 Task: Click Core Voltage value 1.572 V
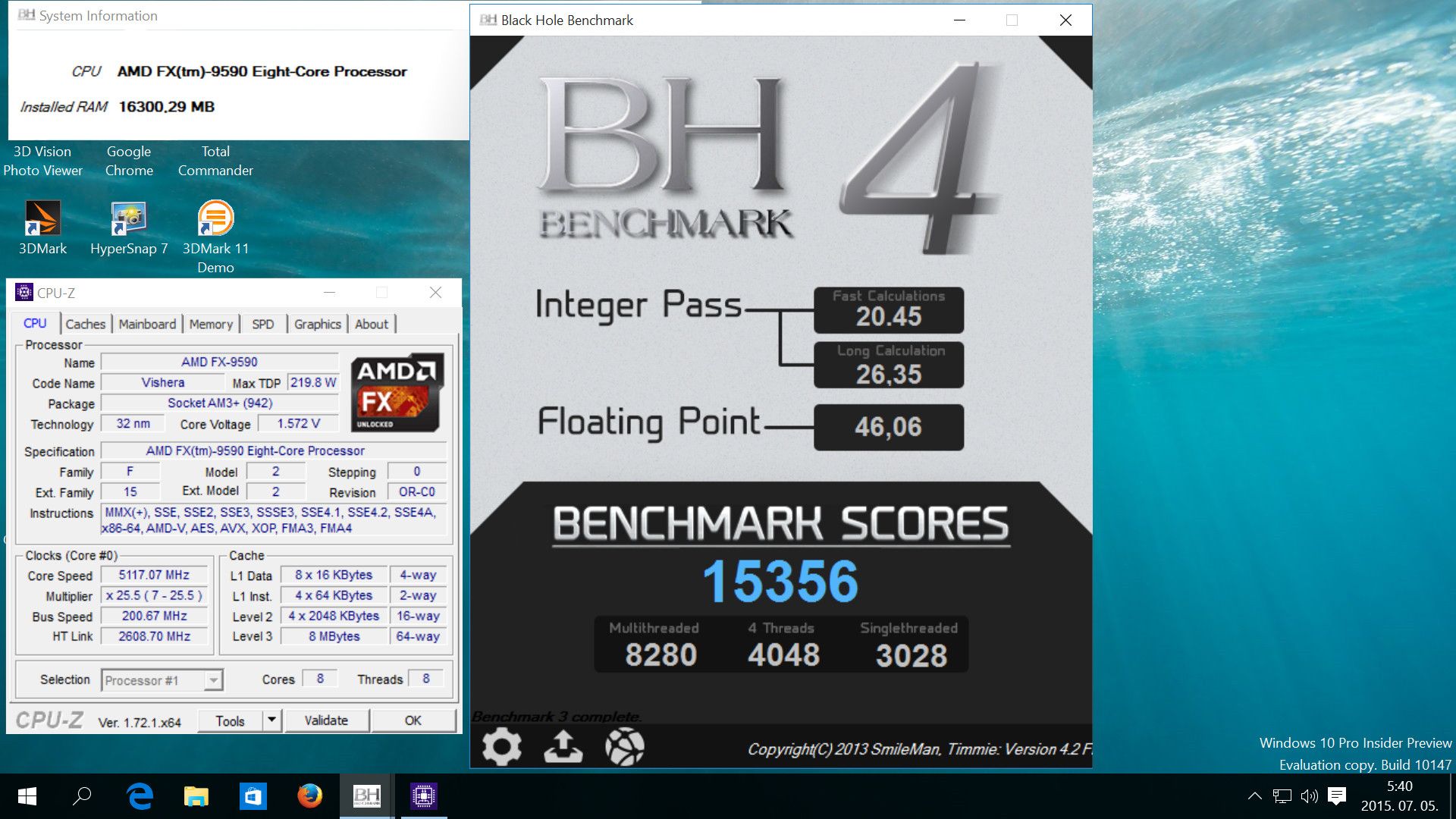298,423
